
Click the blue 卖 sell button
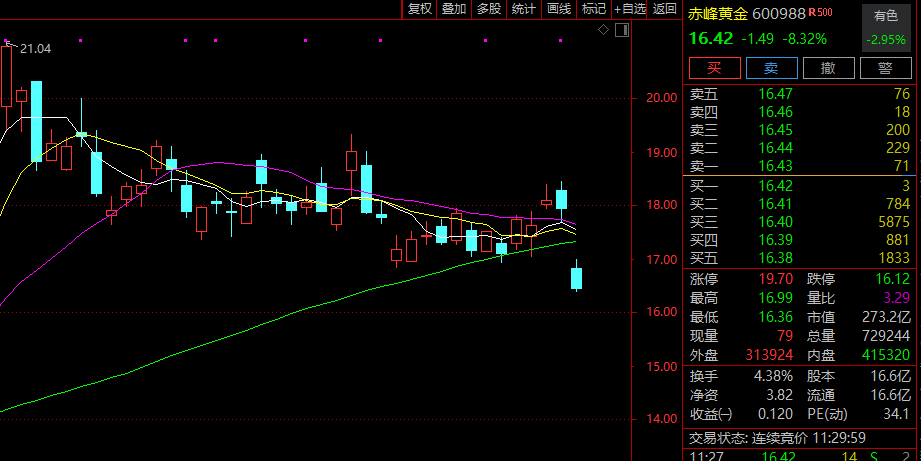(771, 68)
